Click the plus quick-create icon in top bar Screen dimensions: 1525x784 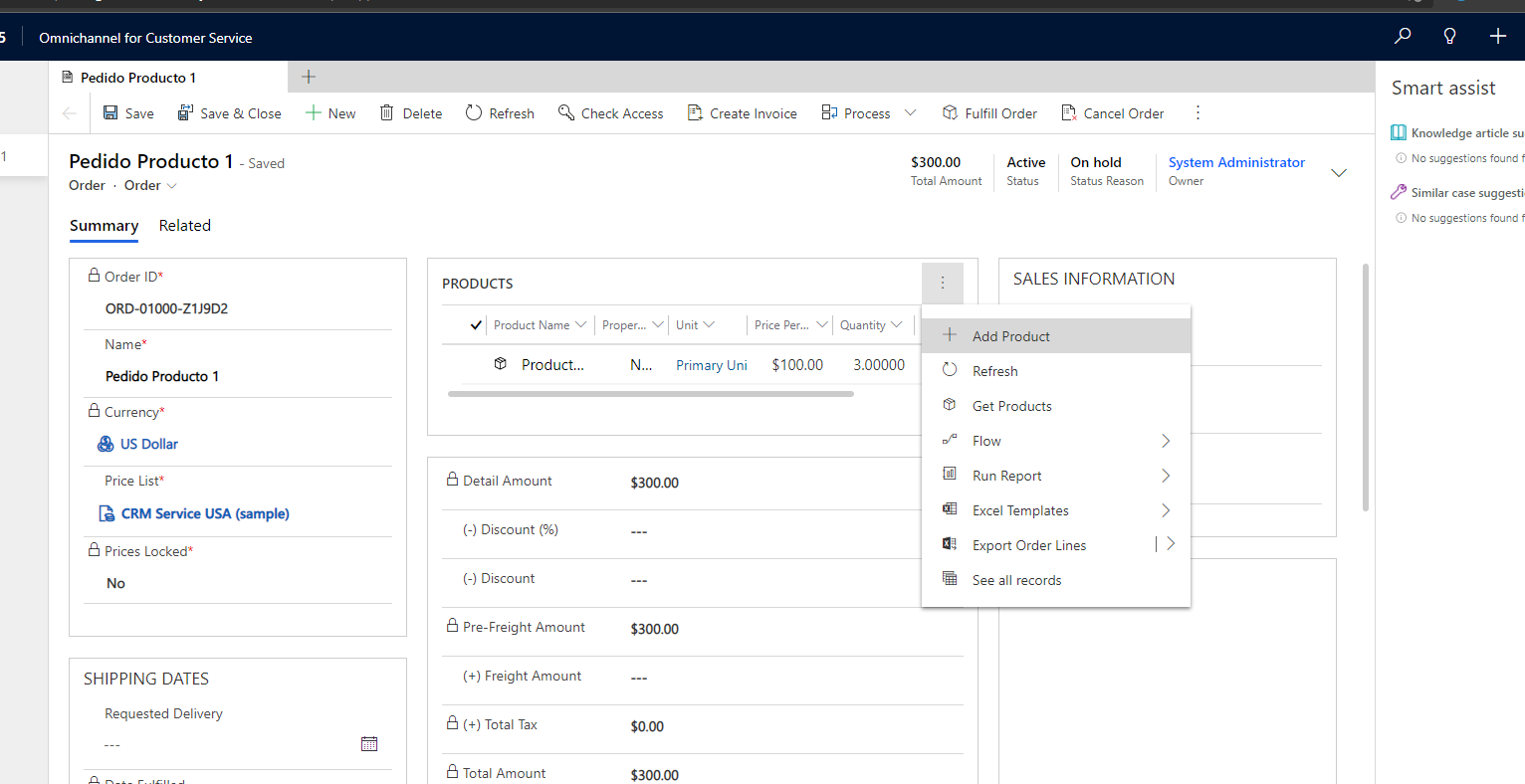click(1498, 37)
